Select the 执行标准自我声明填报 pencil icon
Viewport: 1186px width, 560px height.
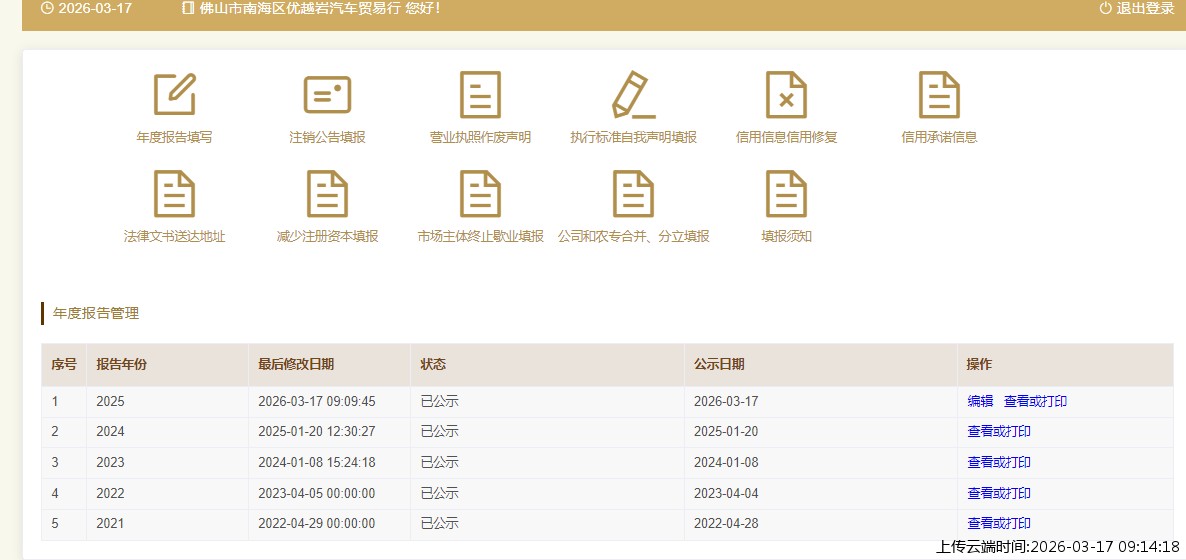pos(633,95)
